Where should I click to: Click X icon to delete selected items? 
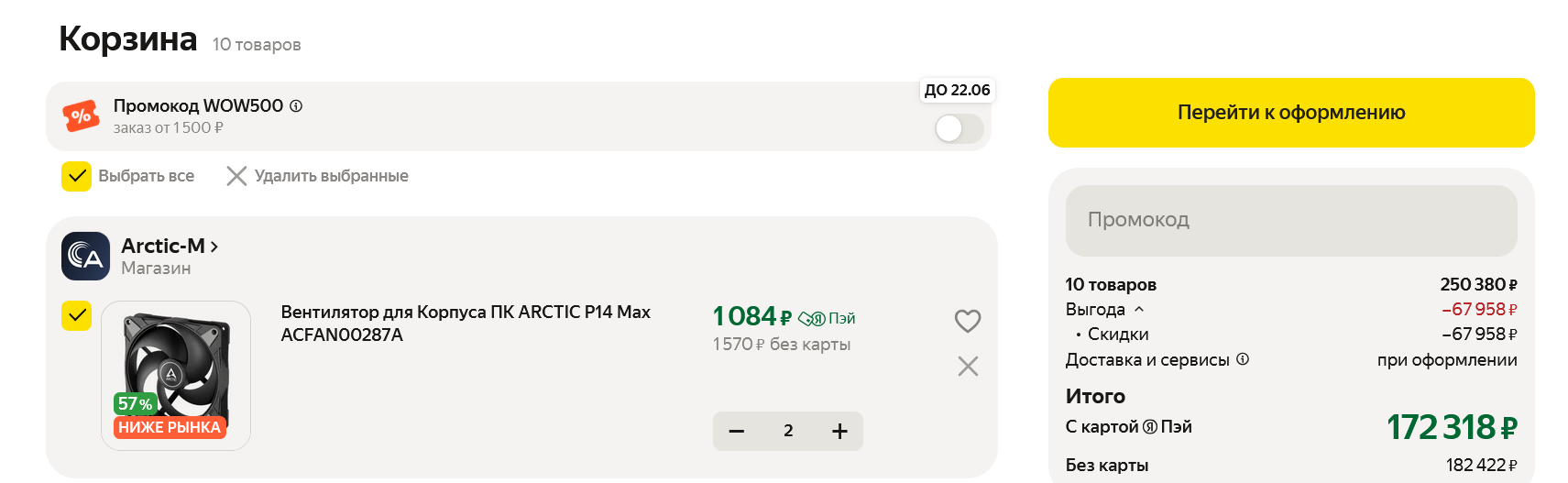pos(236,176)
